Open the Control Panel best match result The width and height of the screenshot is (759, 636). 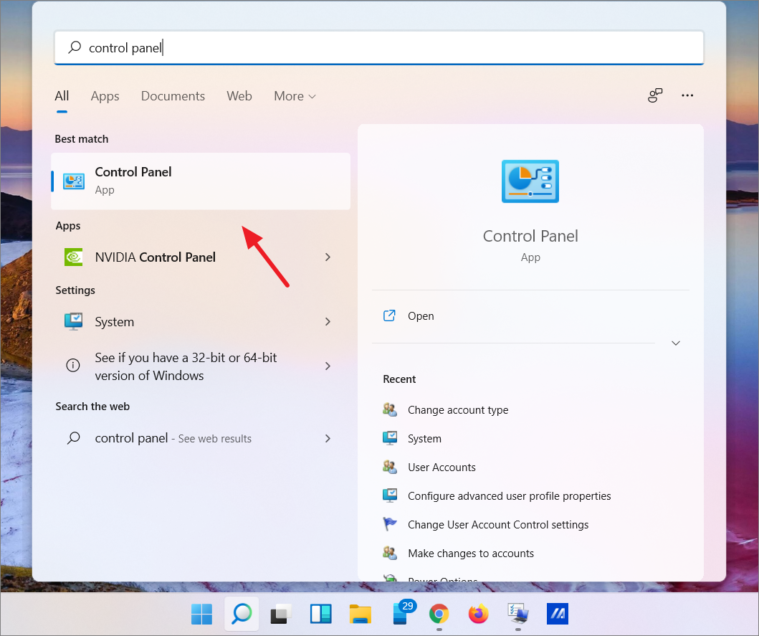tap(200, 181)
